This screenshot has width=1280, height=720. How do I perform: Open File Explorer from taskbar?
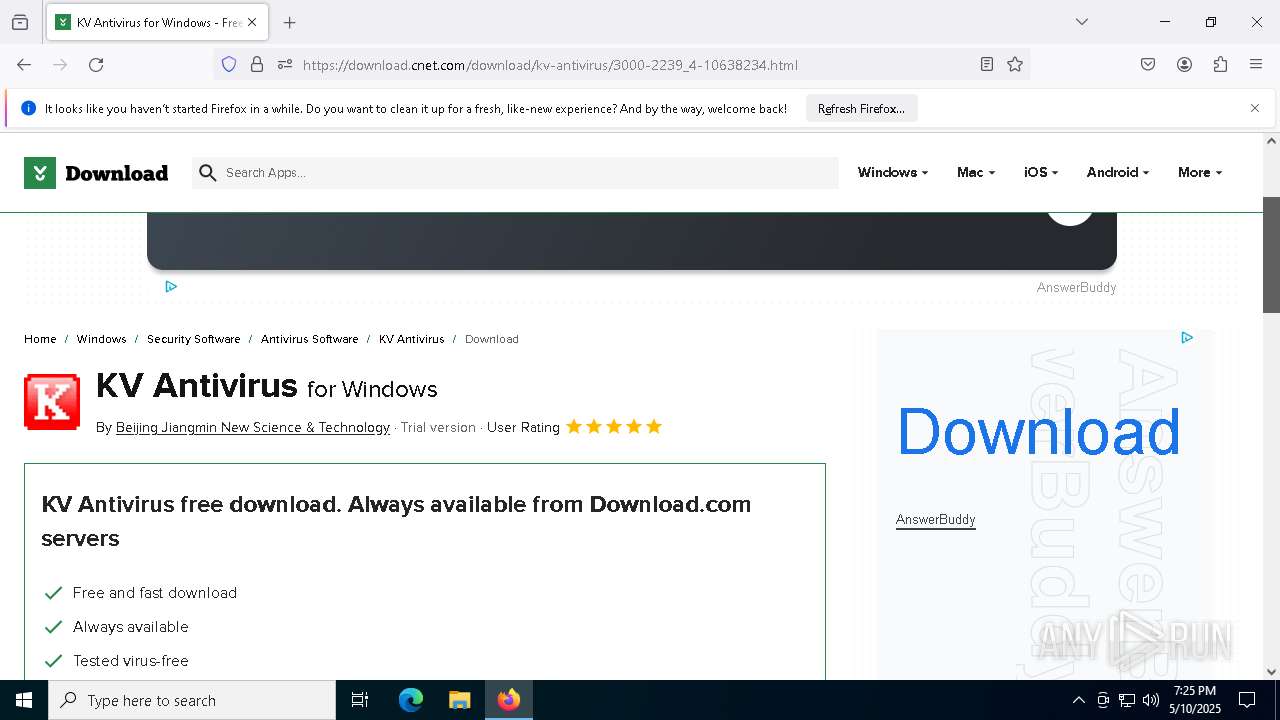click(459, 700)
